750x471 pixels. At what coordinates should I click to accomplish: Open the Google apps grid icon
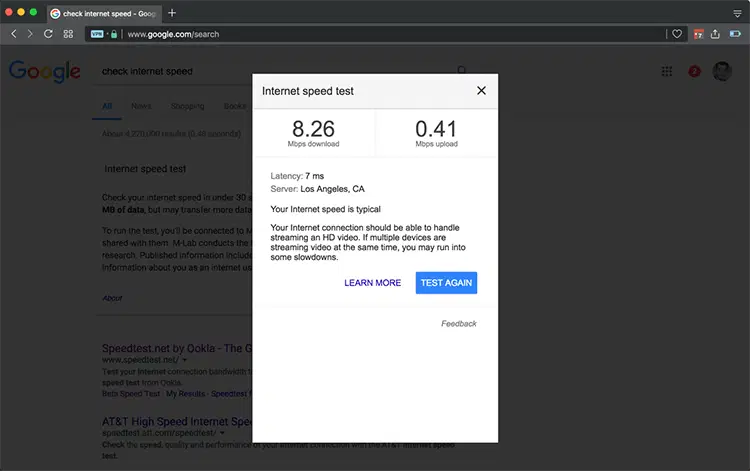pyautogui.click(x=667, y=71)
